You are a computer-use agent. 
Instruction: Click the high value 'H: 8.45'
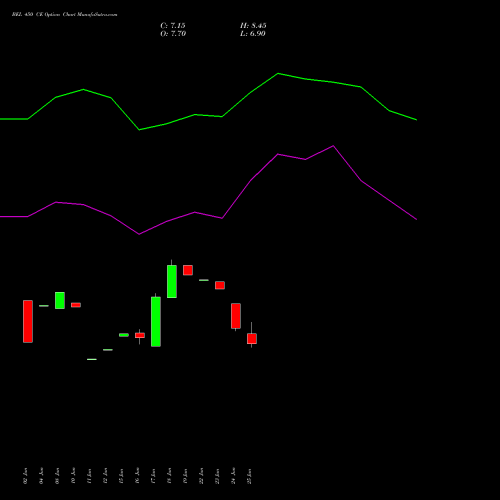point(253,26)
